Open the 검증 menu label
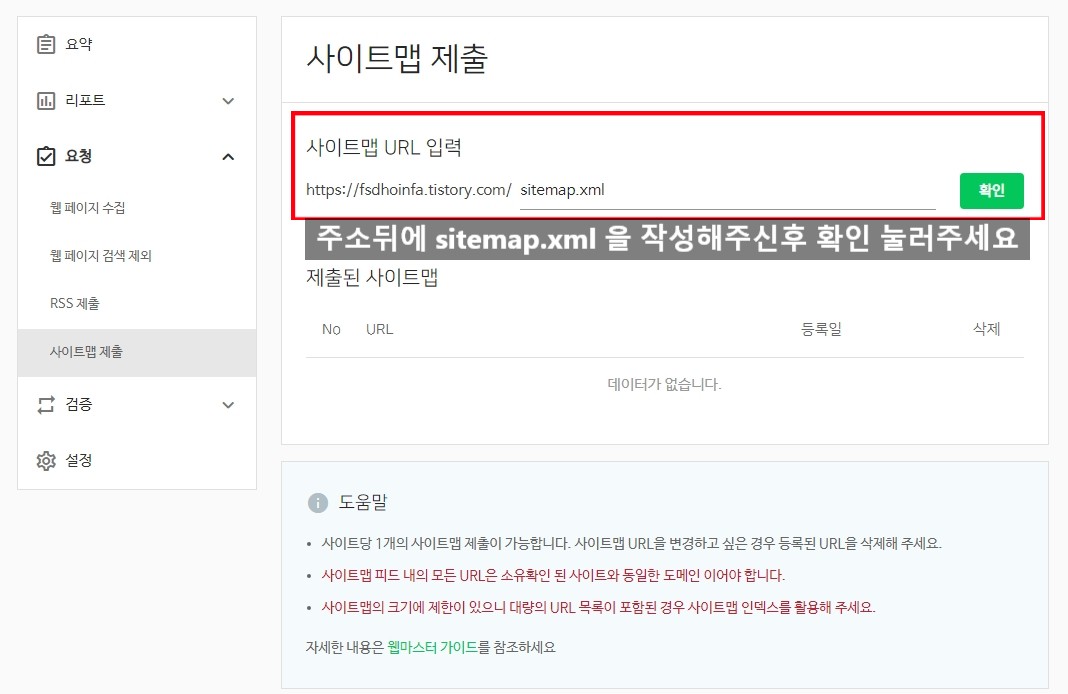 coord(78,405)
